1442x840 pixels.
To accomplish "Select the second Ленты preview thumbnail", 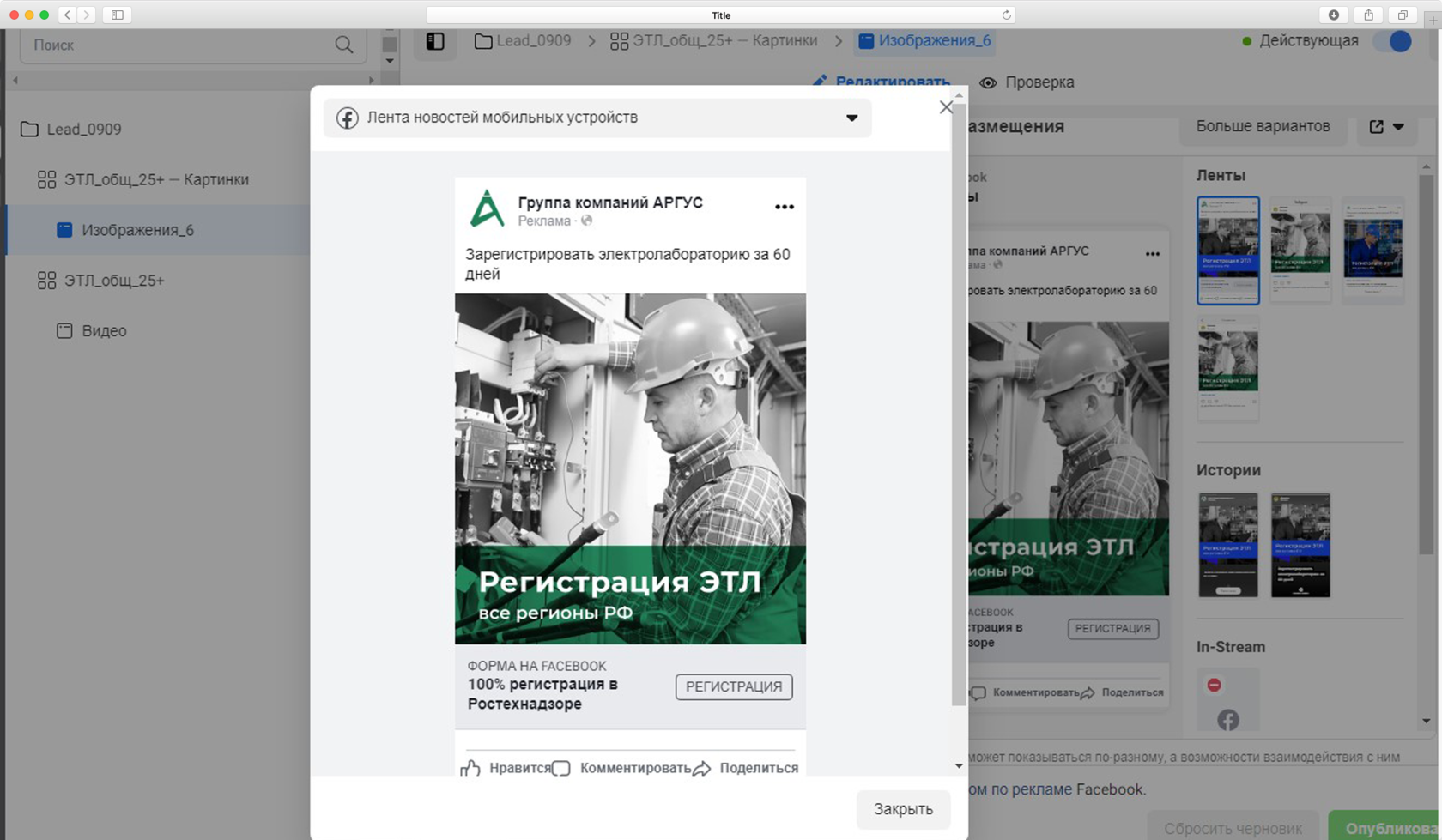I will [1300, 251].
